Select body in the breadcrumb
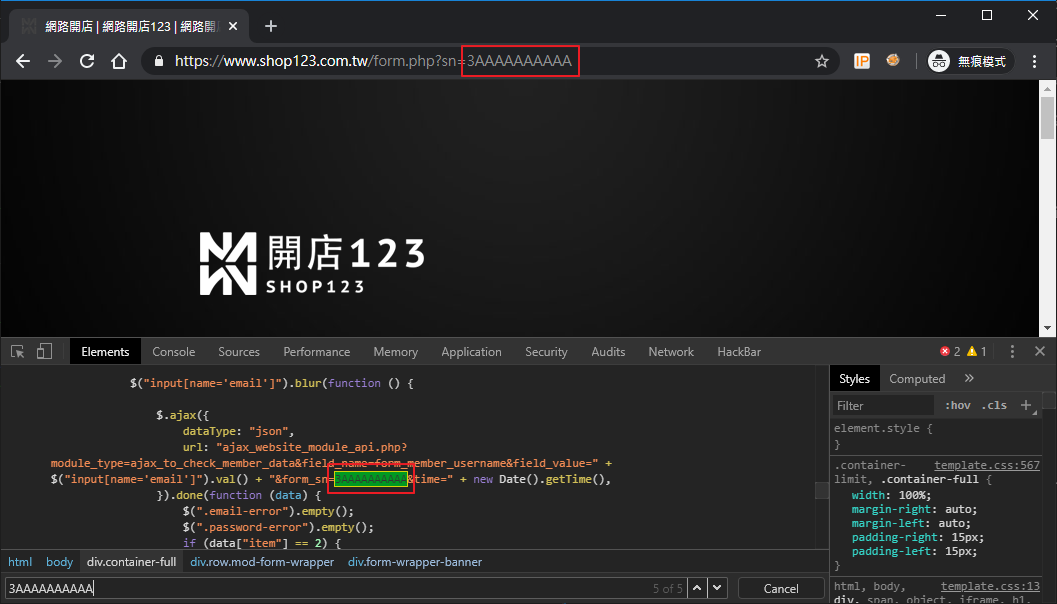This screenshot has width=1057, height=604. coord(59,562)
